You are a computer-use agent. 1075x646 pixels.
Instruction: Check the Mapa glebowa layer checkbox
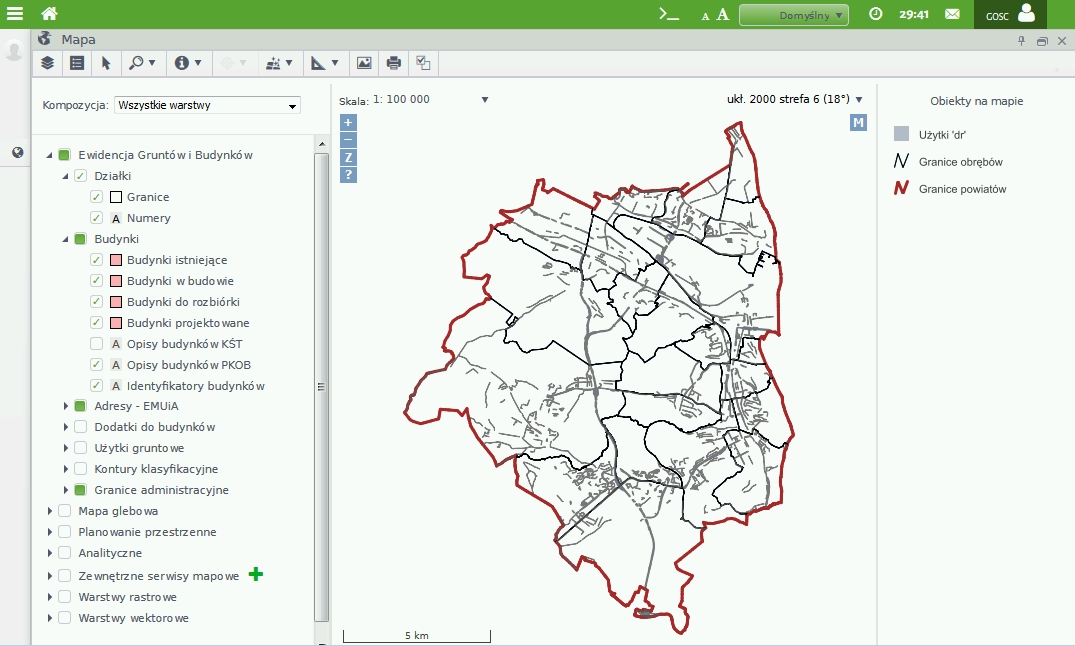[x=64, y=511]
